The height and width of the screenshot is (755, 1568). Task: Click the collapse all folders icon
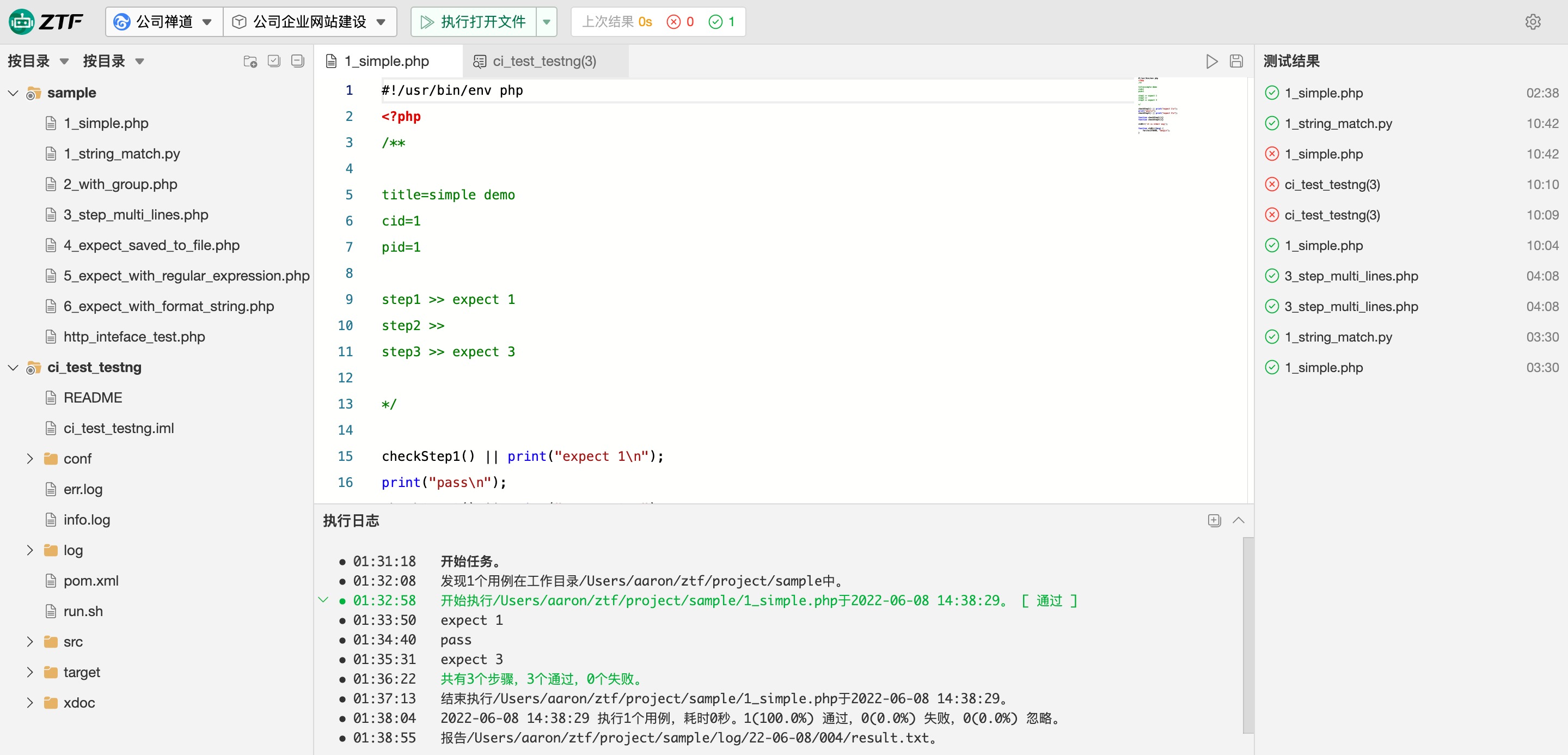(298, 61)
